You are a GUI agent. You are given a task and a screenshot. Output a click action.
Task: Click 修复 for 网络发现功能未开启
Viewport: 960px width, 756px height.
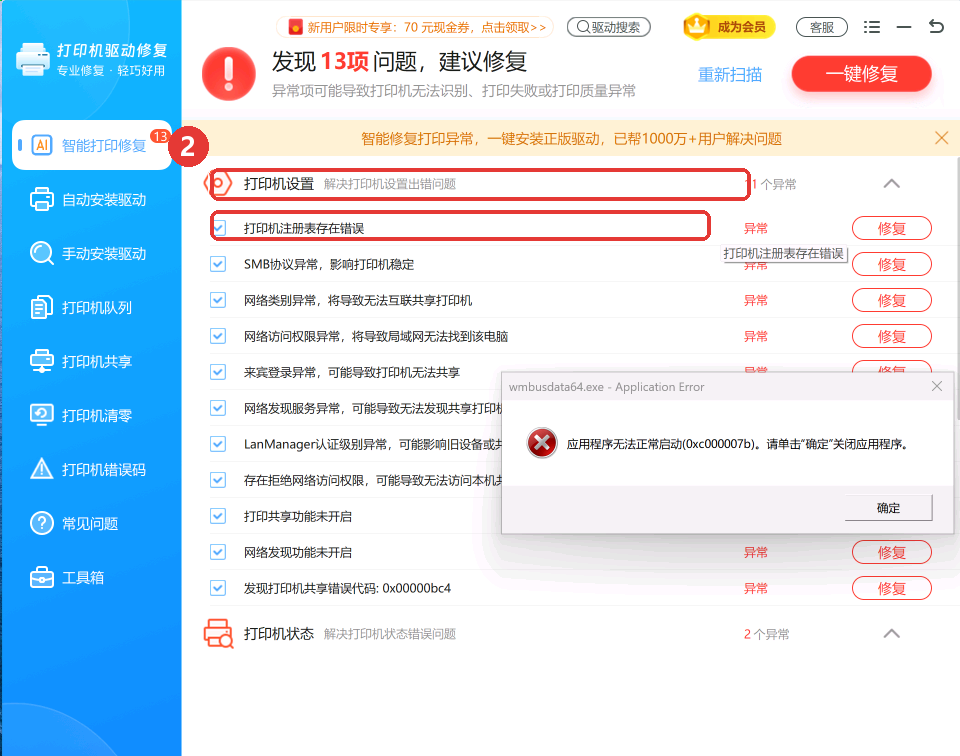(891, 552)
